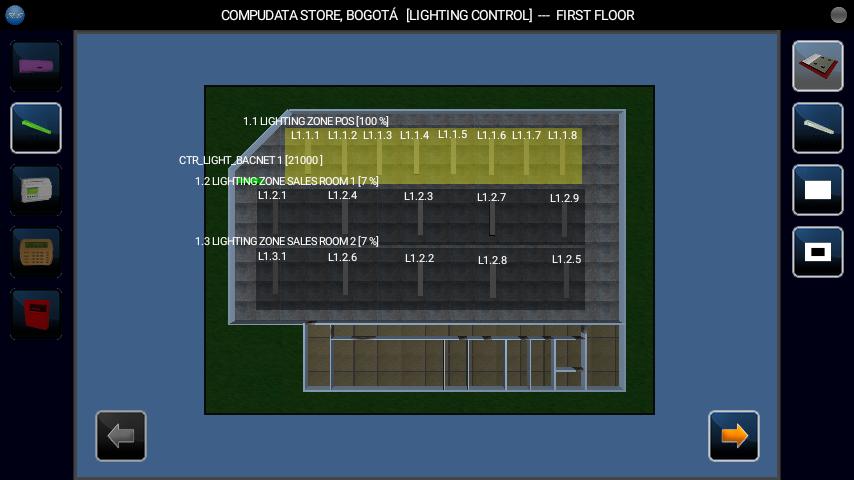Select light L1.1.2
The width and height of the screenshot is (854, 480).
click(343, 135)
